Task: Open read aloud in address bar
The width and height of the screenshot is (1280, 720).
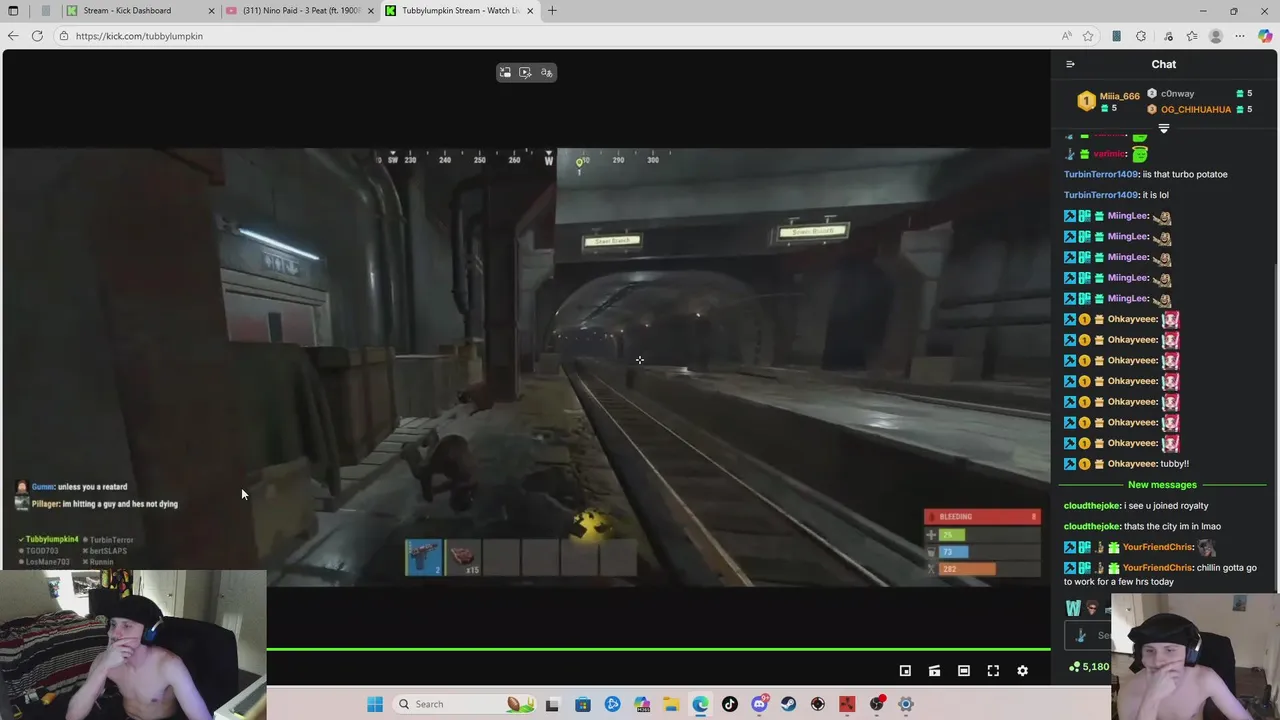Action: (x=1067, y=36)
